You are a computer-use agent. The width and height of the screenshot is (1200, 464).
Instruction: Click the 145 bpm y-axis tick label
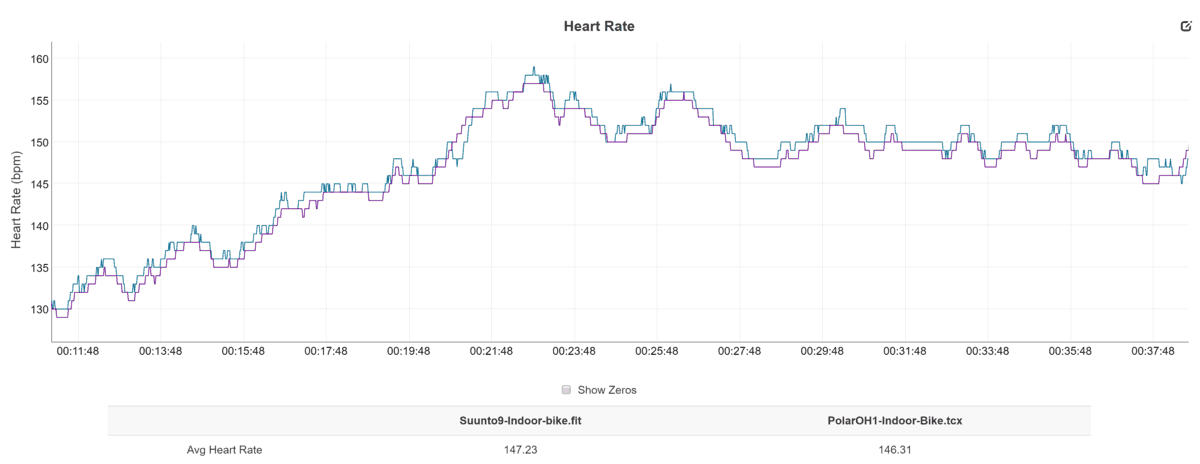(x=40, y=184)
